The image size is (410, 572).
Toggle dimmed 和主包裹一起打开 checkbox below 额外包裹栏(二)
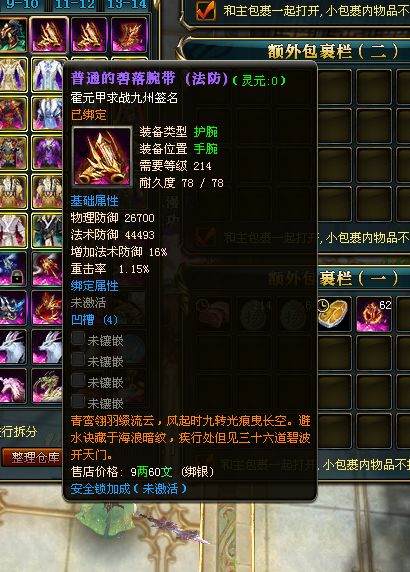[x=206, y=237]
